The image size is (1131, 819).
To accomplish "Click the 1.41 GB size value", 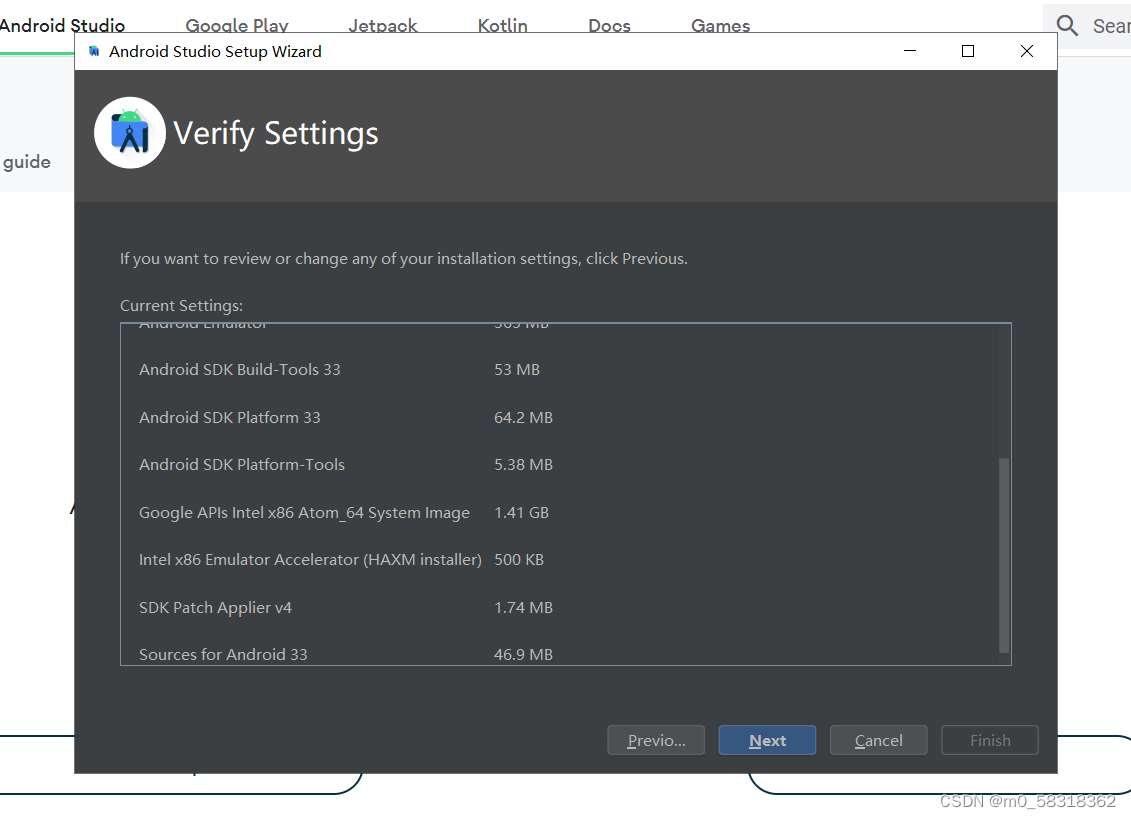I will coord(522,512).
